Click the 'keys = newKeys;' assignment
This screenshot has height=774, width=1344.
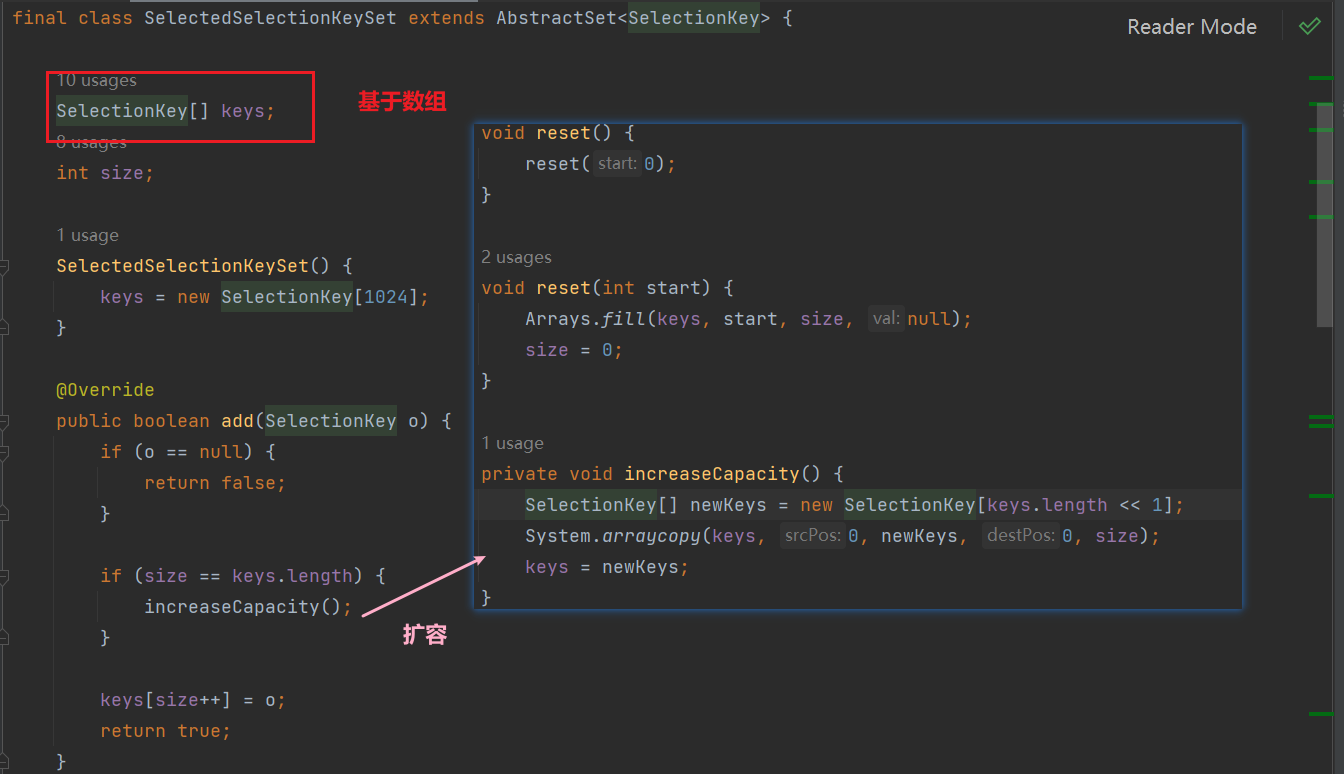tap(607, 566)
